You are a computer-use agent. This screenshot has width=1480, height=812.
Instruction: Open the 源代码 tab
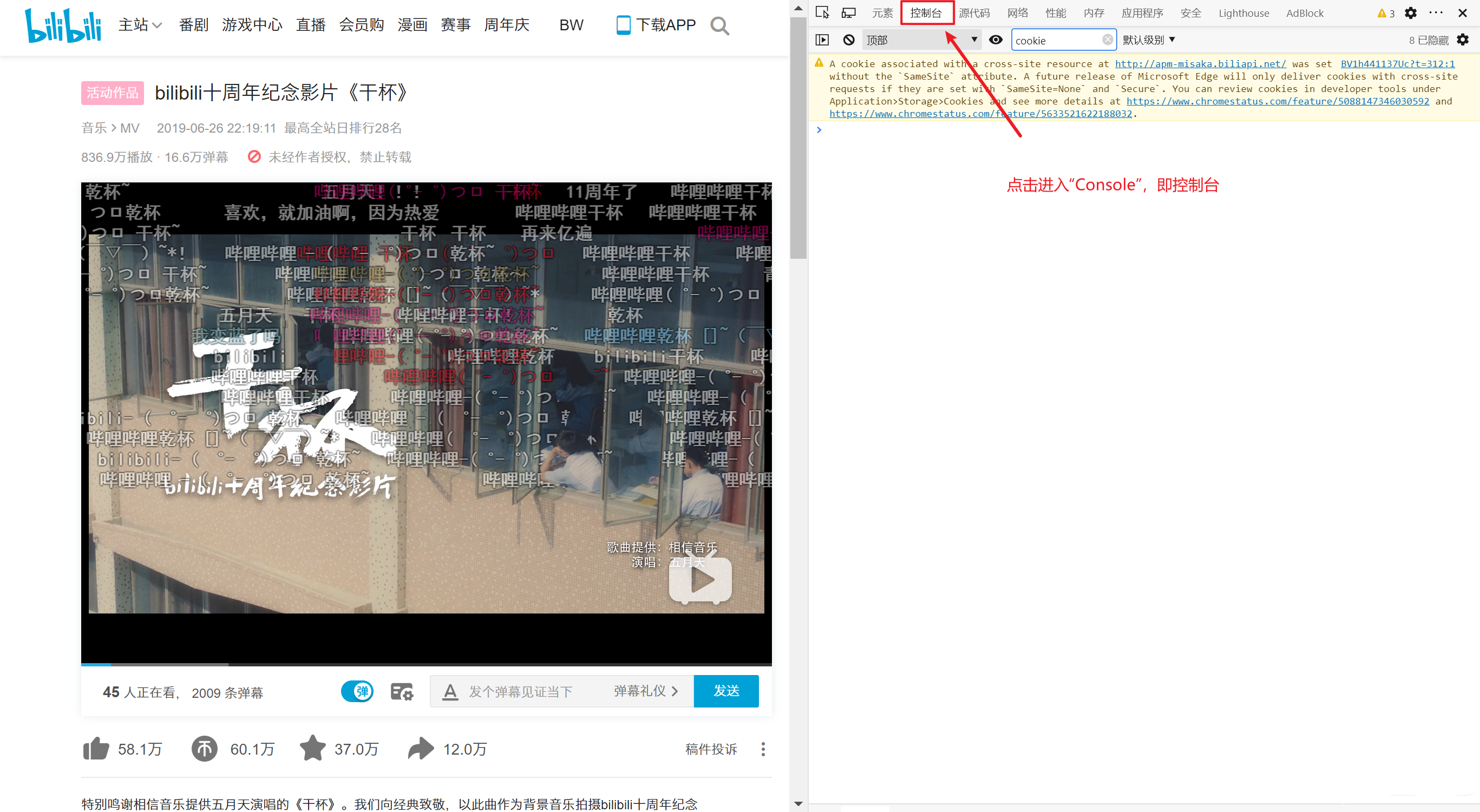974,12
